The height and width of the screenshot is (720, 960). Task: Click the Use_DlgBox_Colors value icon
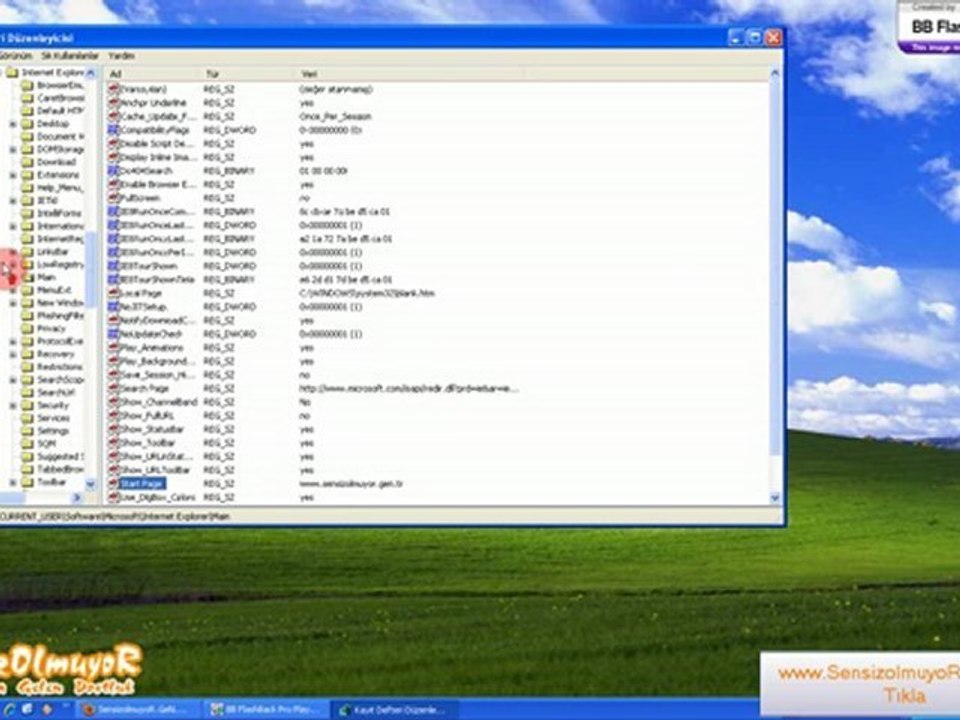113,497
